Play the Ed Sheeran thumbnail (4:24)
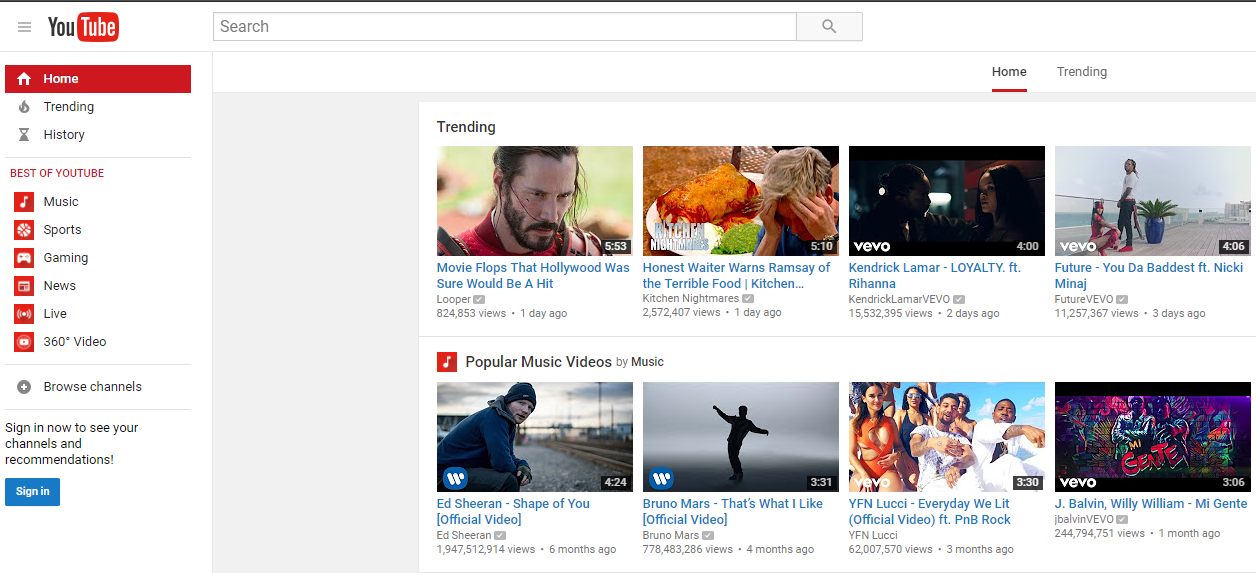 535,437
